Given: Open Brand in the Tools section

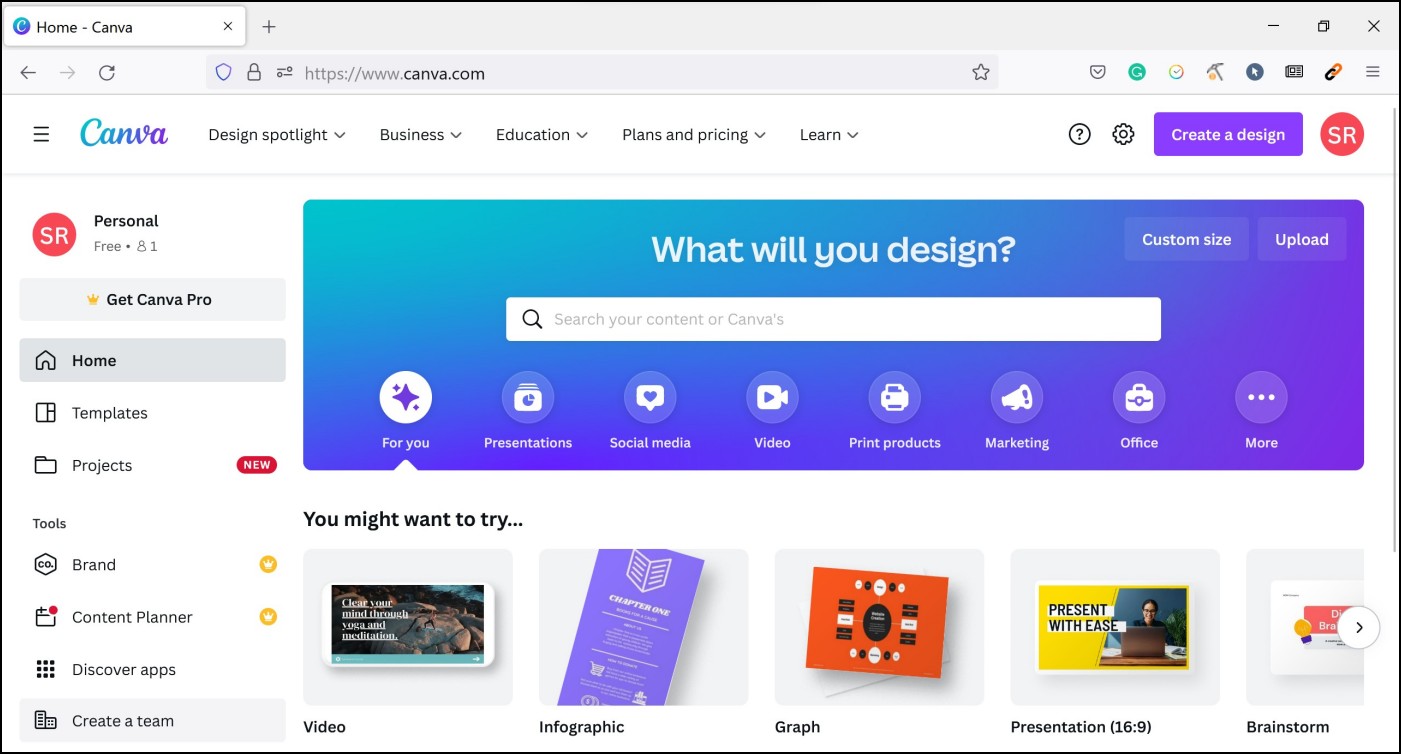Looking at the screenshot, I should point(152,564).
